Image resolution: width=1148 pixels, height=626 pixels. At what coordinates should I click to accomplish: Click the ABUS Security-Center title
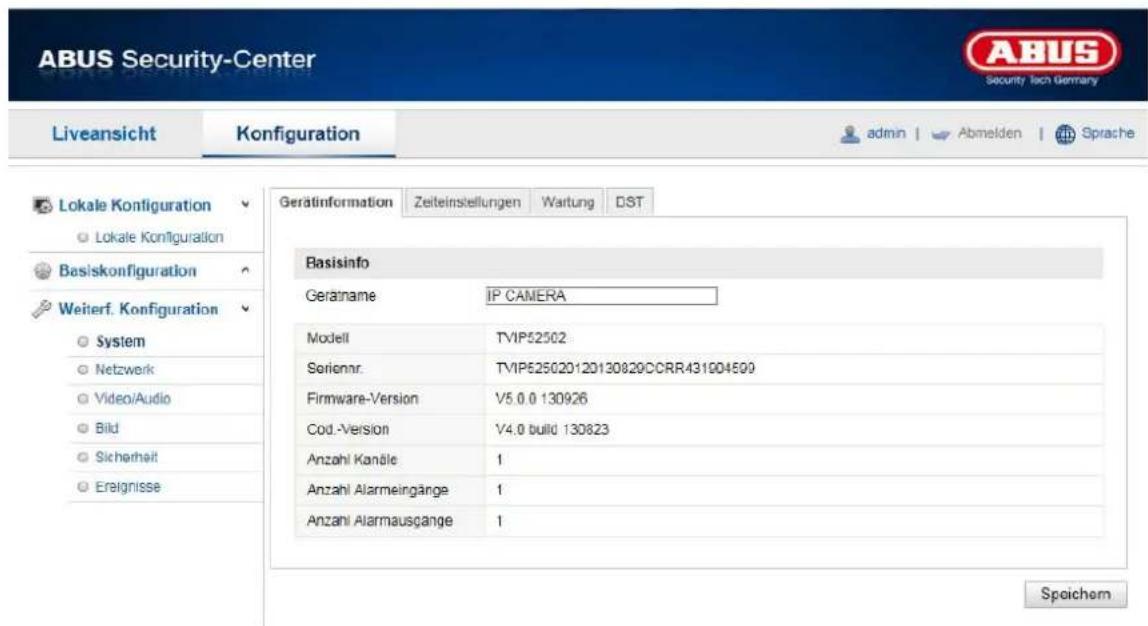tap(176, 59)
